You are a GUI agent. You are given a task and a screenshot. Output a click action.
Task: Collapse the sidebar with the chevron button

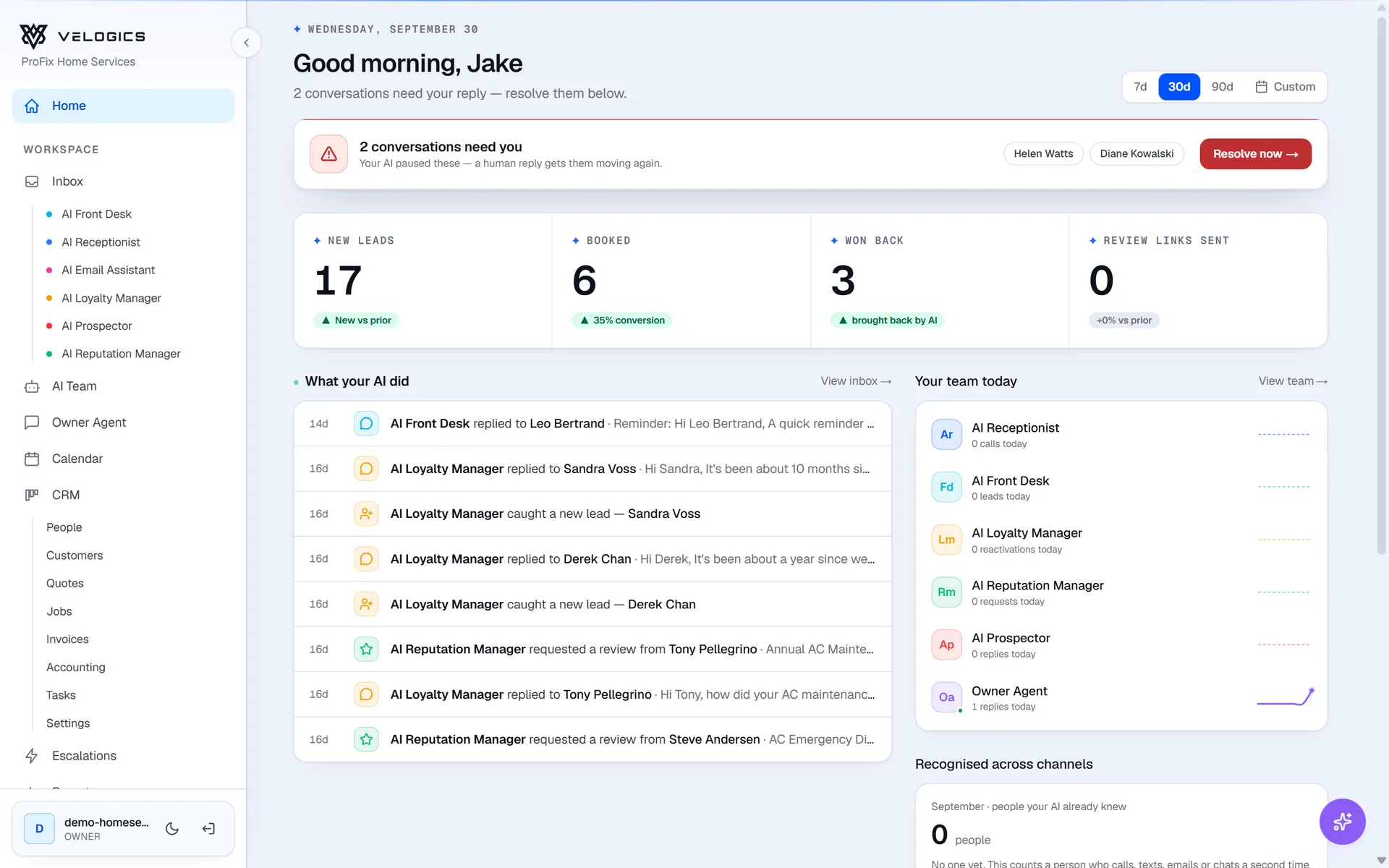tap(246, 43)
